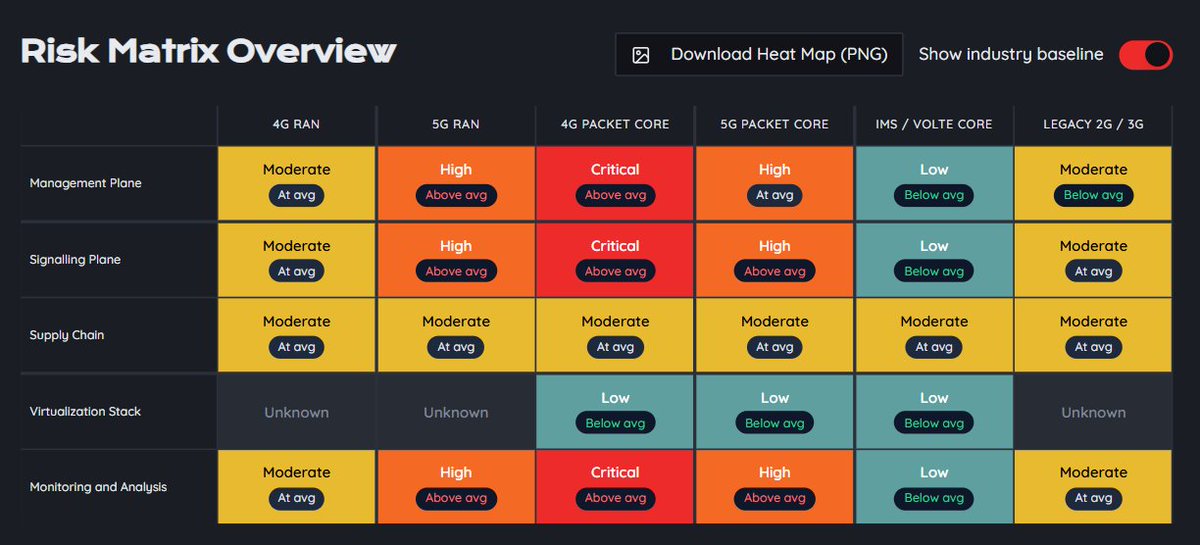Image resolution: width=1200 pixels, height=545 pixels.
Task: Click the image icon in the download button
Action: click(x=641, y=55)
